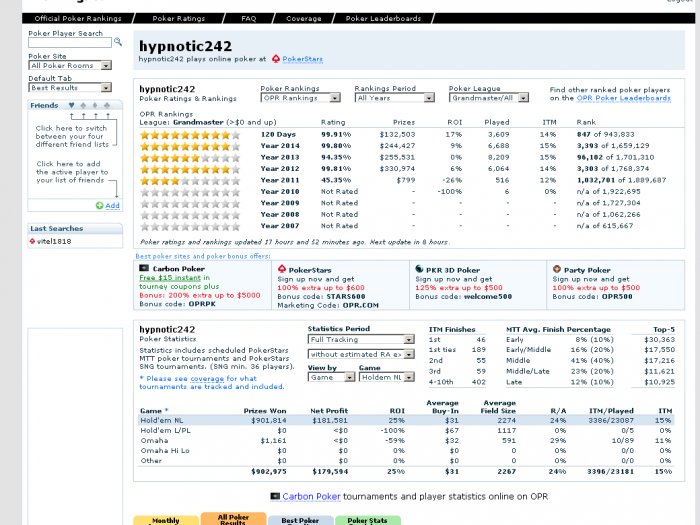The height and width of the screenshot is (525, 700).
Task: Open the Coverage menu item
Action: [x=304, y=18]
